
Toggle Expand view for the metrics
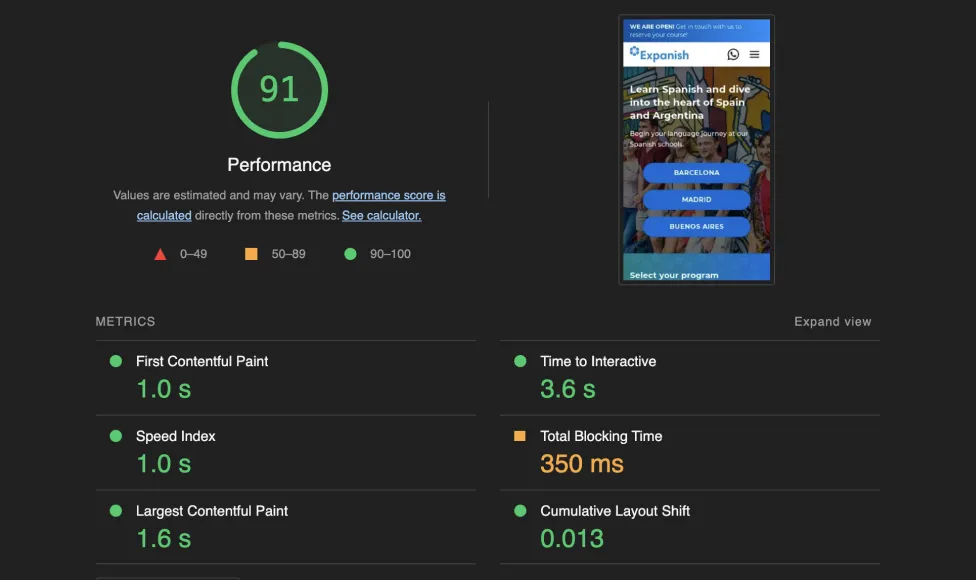click(x=832, y=322)
